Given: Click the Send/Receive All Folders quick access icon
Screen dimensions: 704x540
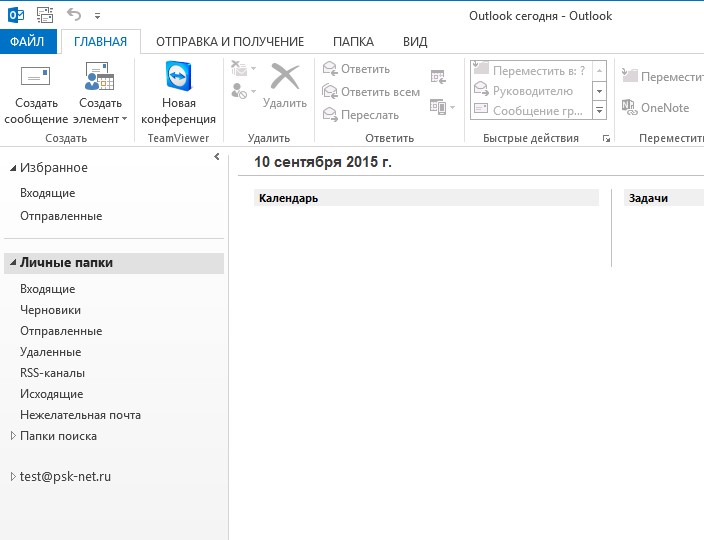Looking at the screenshot, I should [45, 15].
